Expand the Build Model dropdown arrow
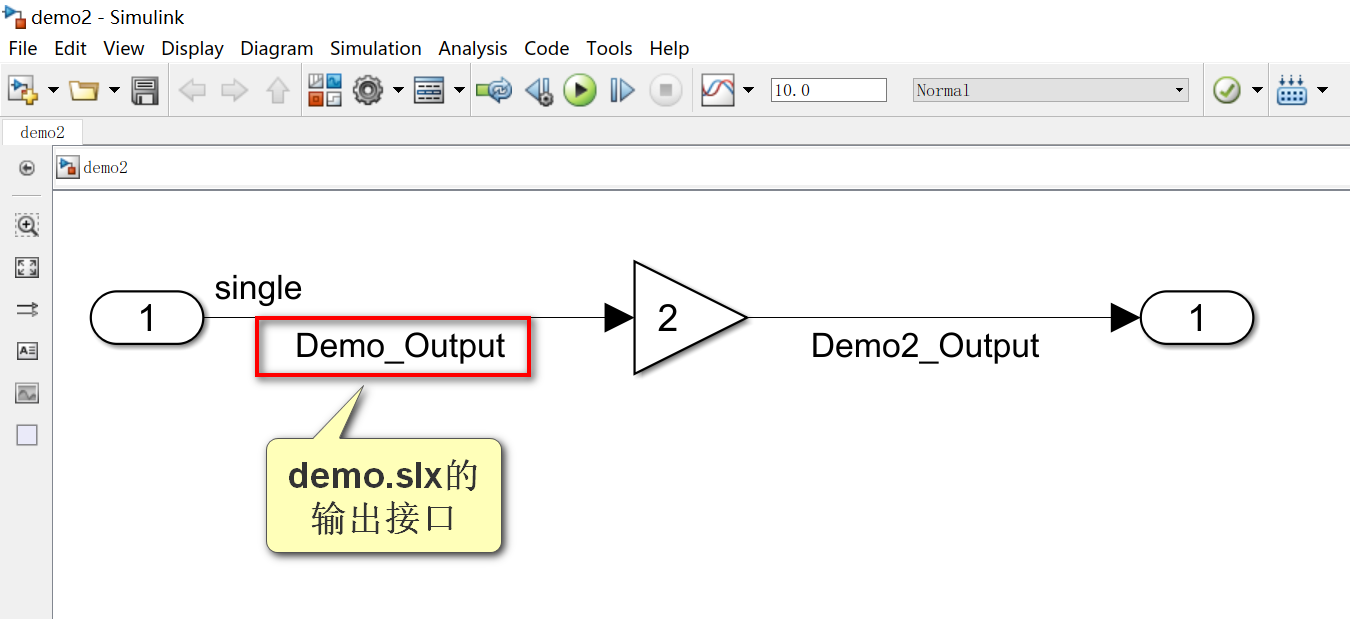This screenshot has height=619, width=1350. click(x=1322, y=90)
